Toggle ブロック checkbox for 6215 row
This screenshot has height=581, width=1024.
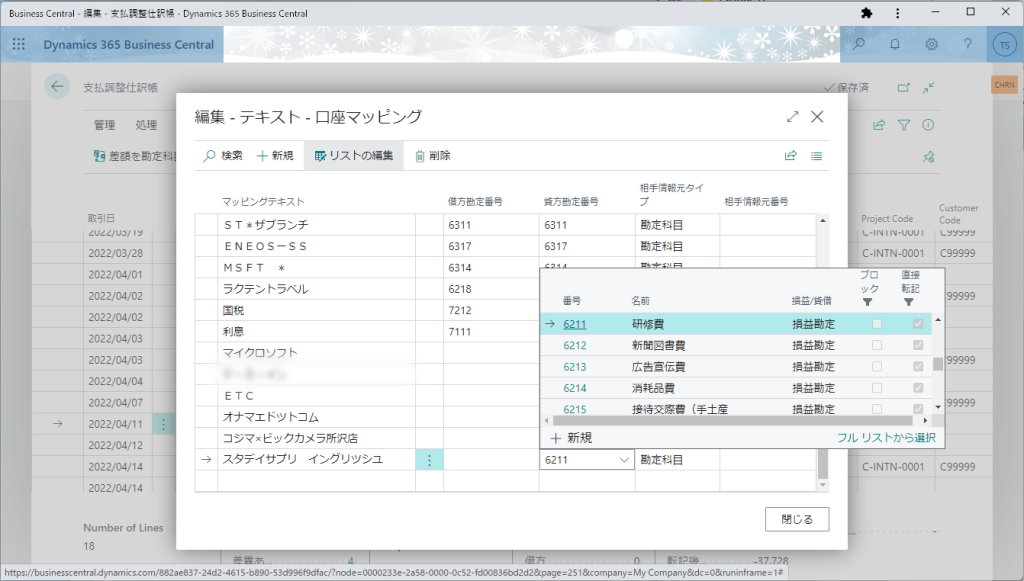[x=876, y=409]
